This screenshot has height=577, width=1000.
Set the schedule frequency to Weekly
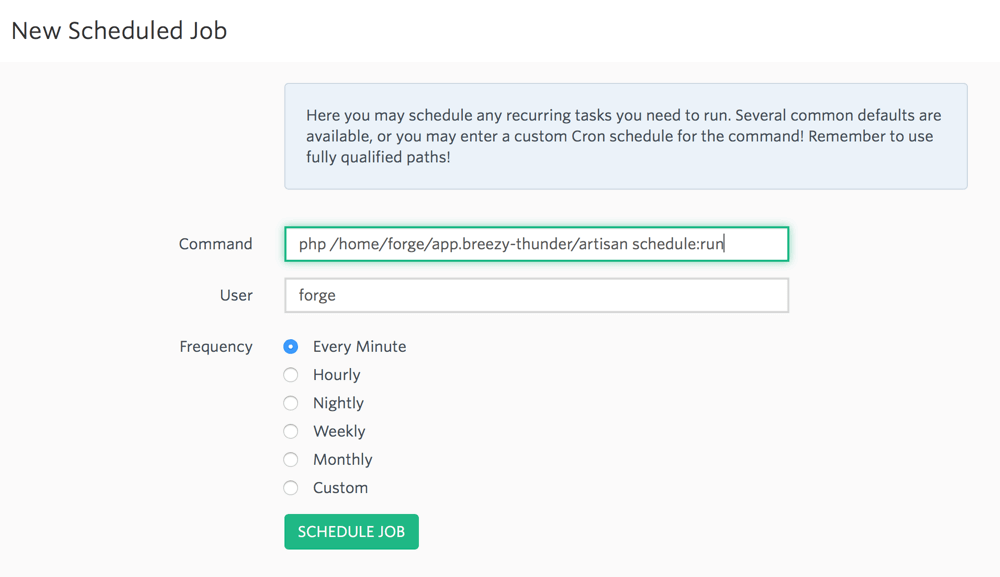coord(290,431)
